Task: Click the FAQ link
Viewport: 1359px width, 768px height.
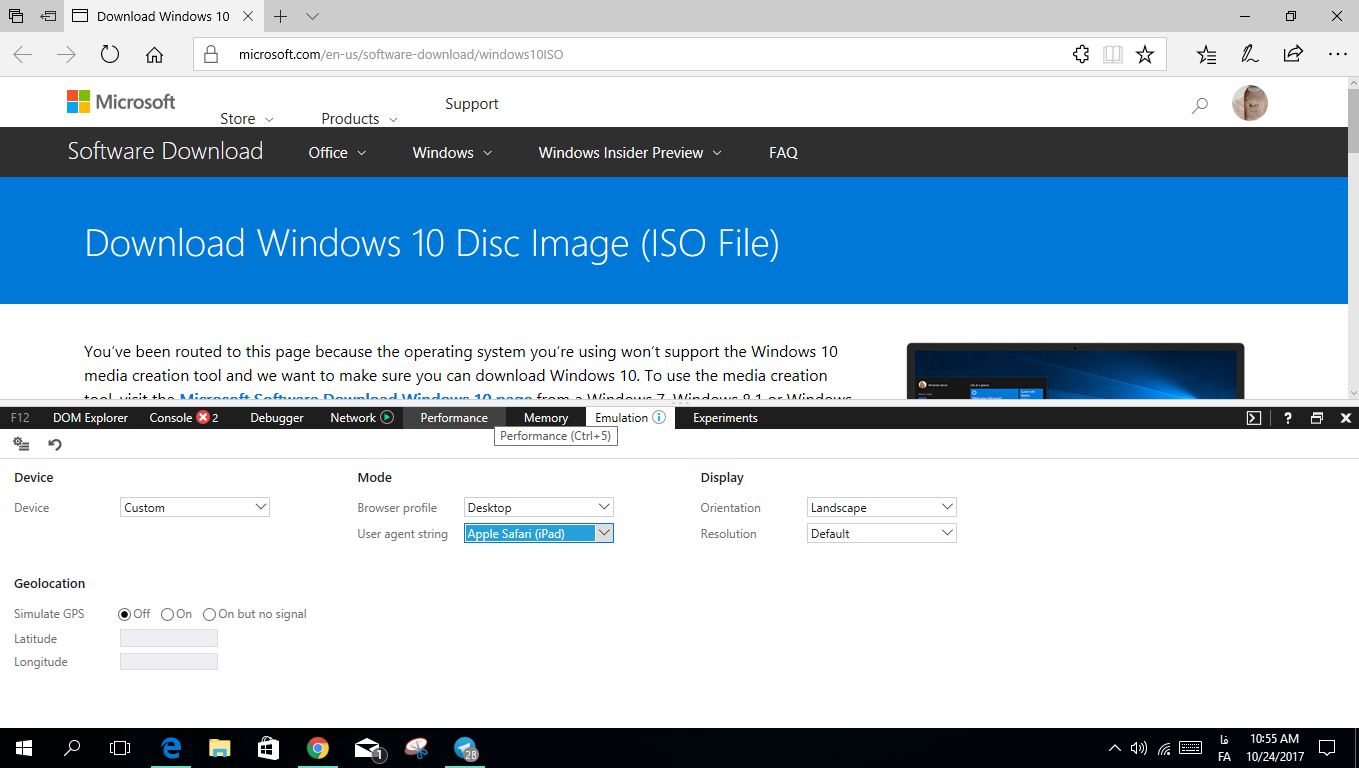Action: [783, 152]
